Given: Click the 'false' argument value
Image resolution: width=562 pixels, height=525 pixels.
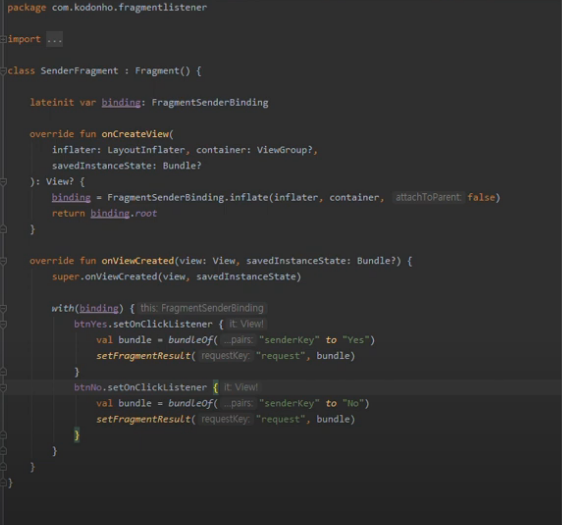Looking at the screenshot, I should click(x=481, y=197).
